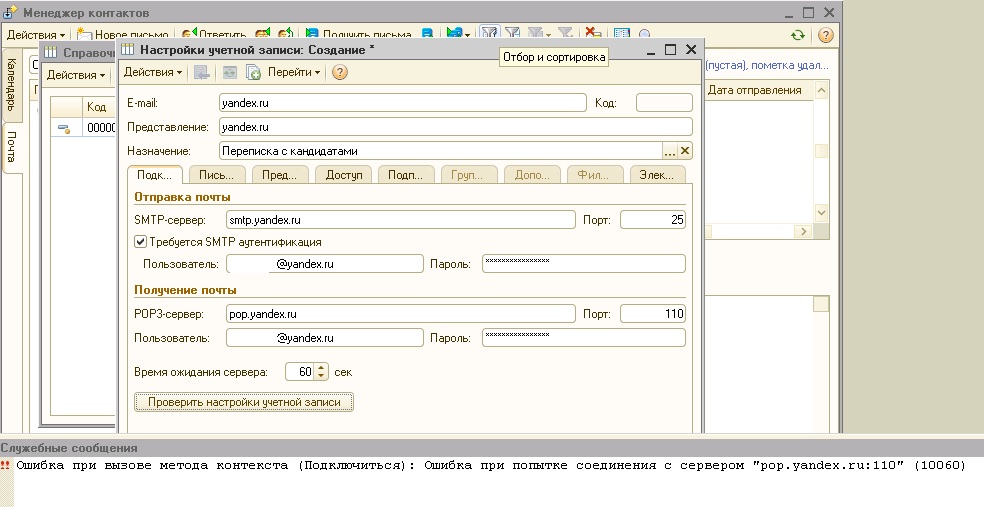Click the grayed save-and-close icon next to Действия
This screenshot has width=984, height=507.
pos(201,73)
